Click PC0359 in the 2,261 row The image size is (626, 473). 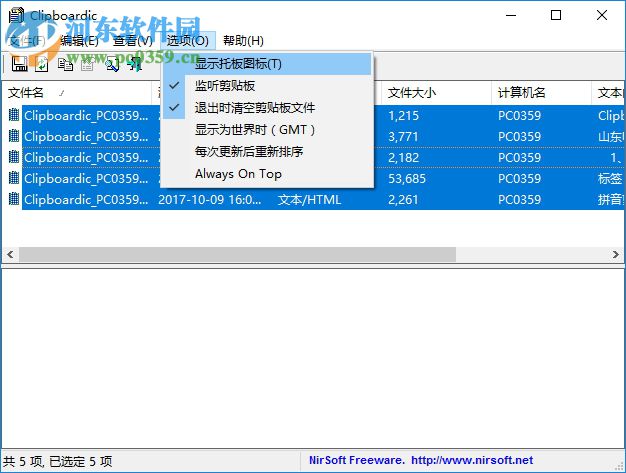click(x=519, y=200)
